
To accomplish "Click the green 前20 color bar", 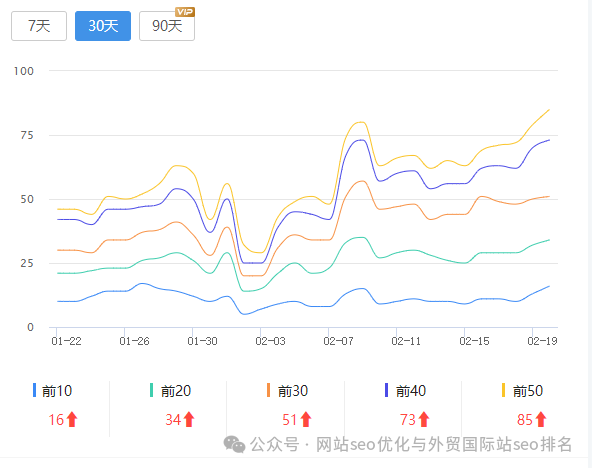I will pyautogui.click(x=151, y=390).
